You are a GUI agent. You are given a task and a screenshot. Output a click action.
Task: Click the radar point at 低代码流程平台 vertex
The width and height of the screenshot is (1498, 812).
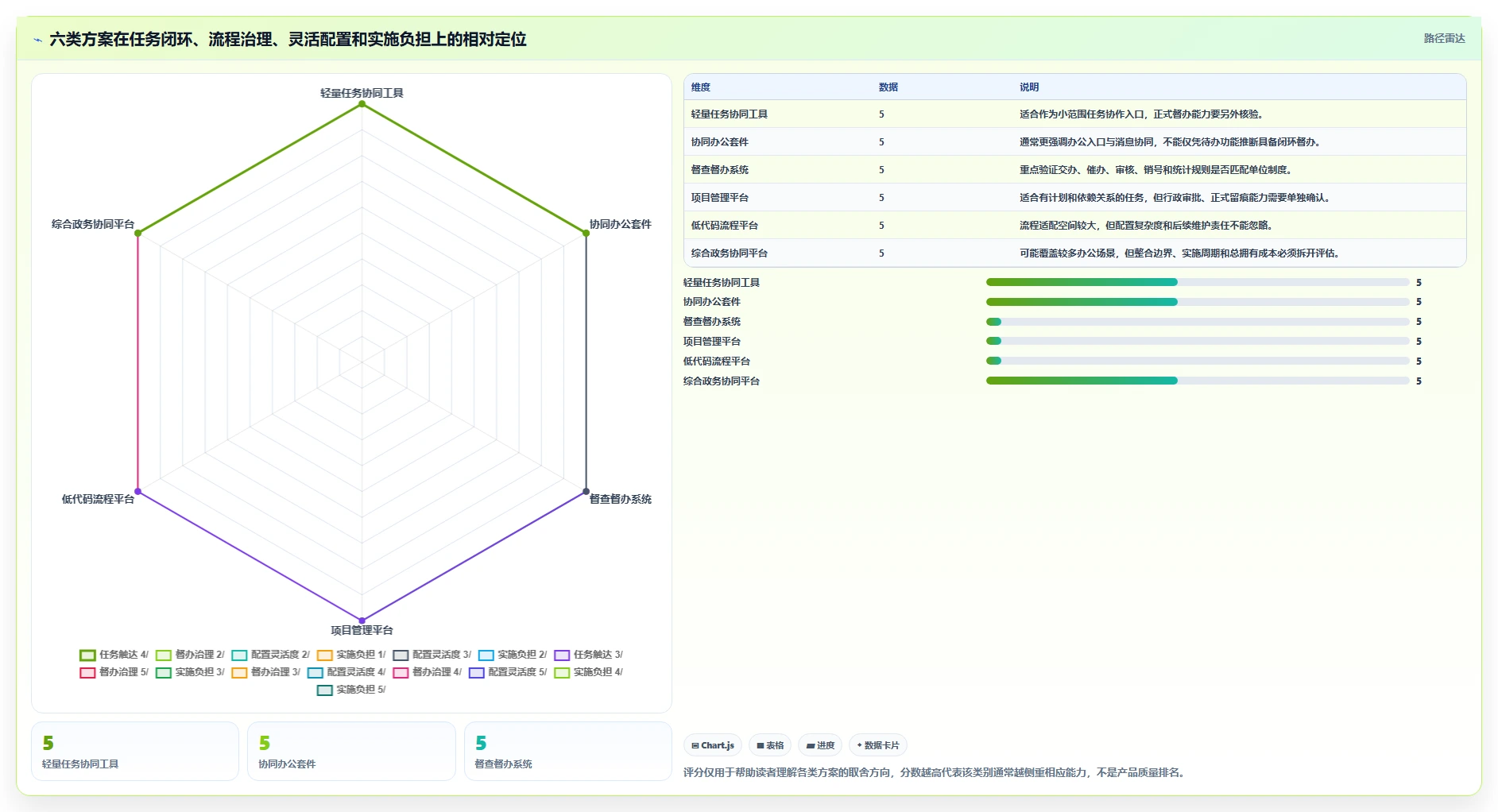pyautogui.click(x=138, y=492)
